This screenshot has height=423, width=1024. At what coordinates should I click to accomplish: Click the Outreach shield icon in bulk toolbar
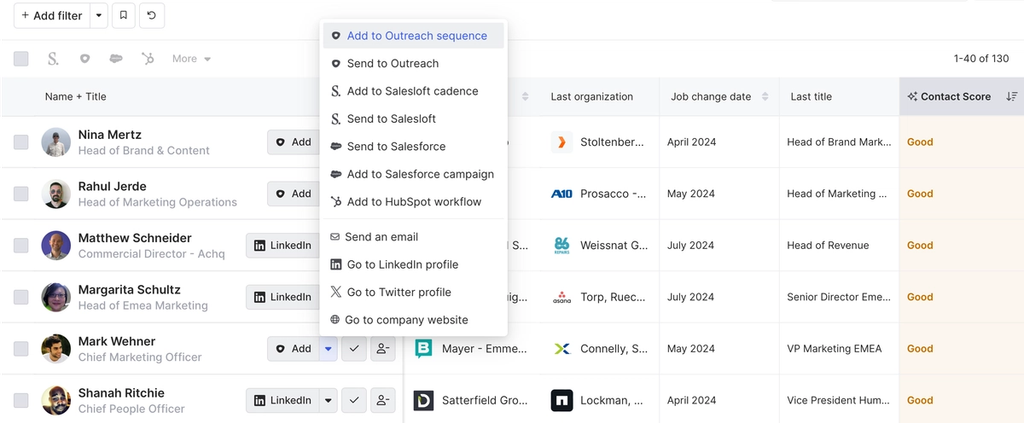(84, 59)
